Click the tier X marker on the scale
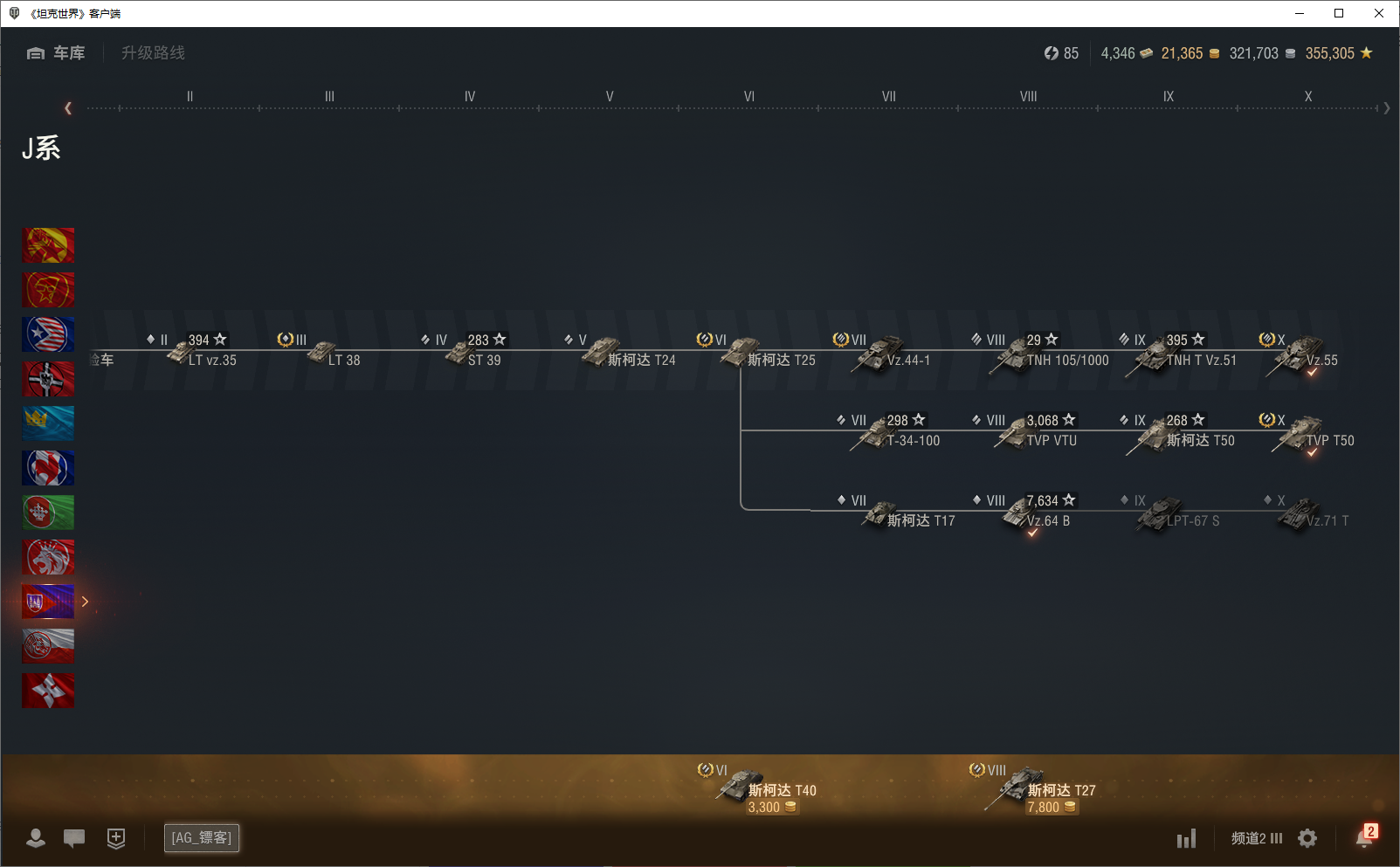 tap(1308, 97)
